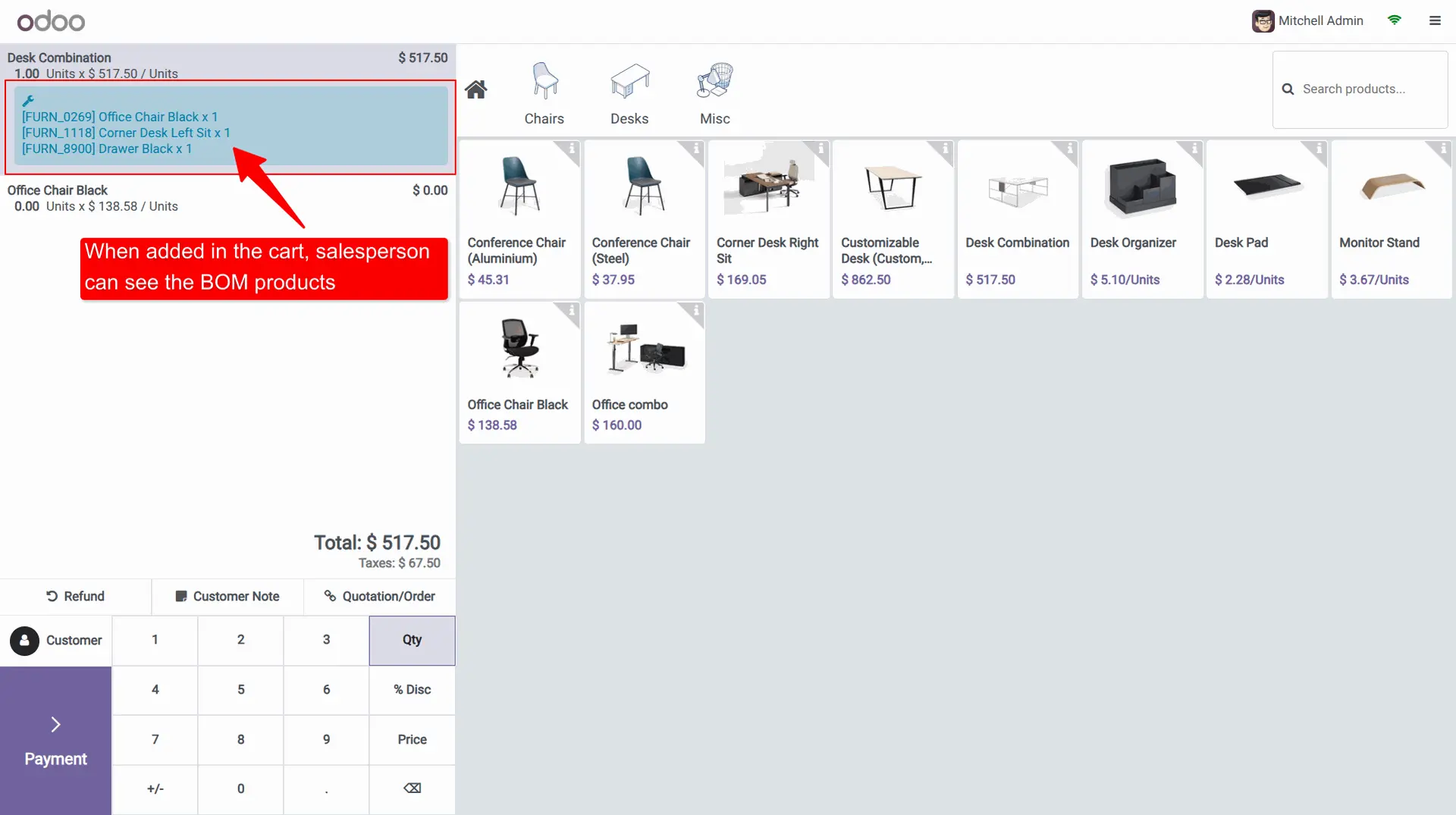Click the Customer person icon

24,641
